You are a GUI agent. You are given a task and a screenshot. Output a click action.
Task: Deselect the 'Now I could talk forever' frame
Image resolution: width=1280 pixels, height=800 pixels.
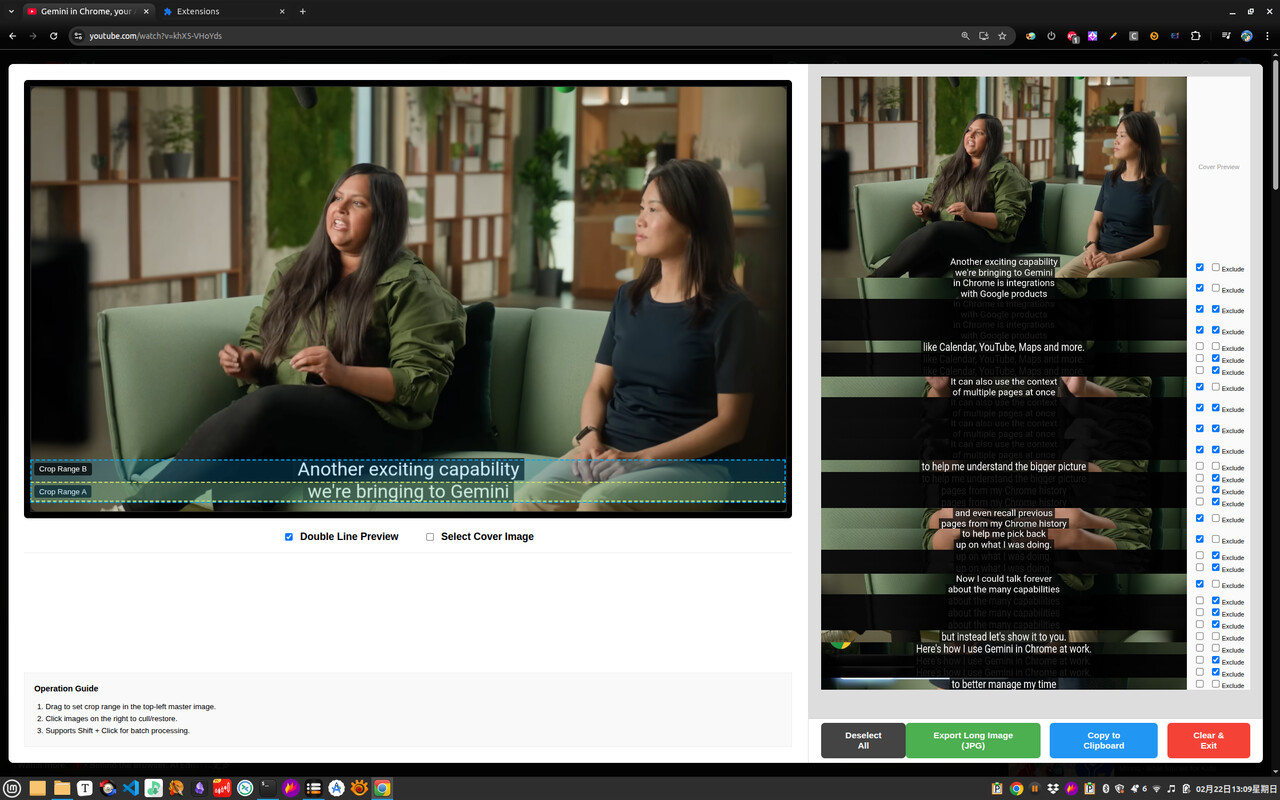click(1200, 583)
